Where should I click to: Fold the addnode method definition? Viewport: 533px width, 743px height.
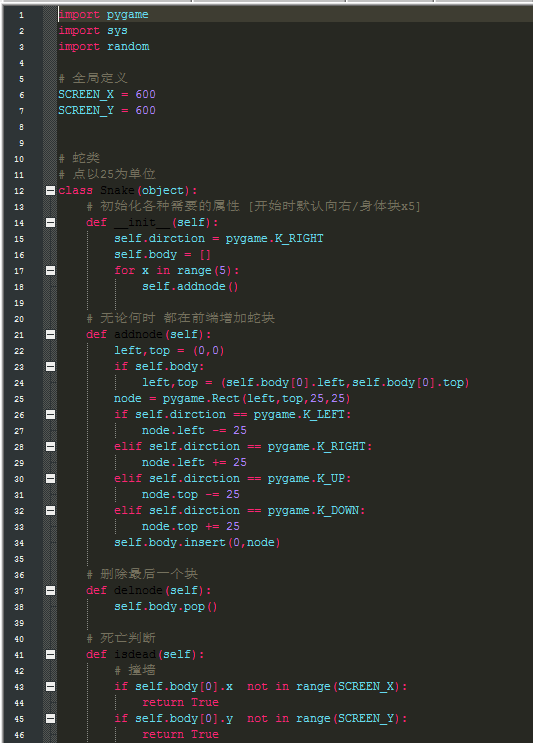50,335
